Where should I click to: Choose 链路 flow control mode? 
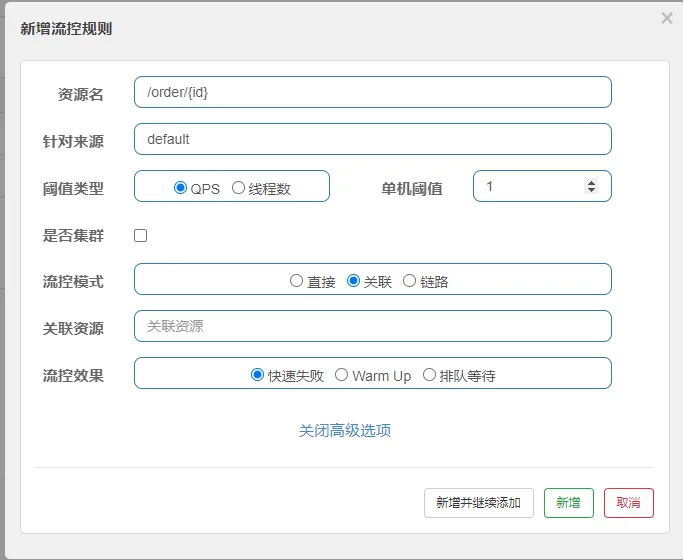click(409, 280)
